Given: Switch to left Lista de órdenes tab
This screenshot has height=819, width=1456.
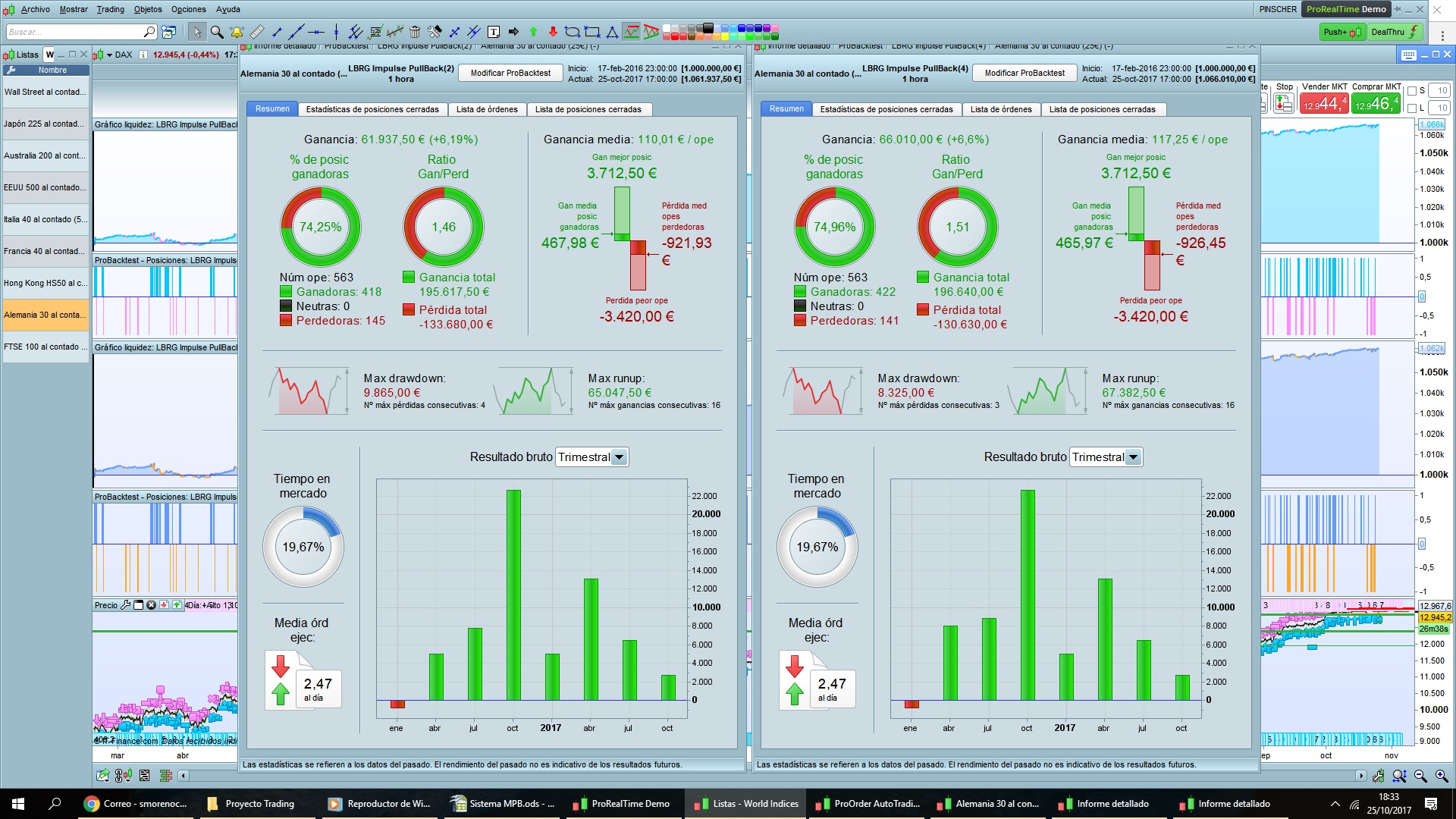Looking at the screenshot, I should [487, 109].
